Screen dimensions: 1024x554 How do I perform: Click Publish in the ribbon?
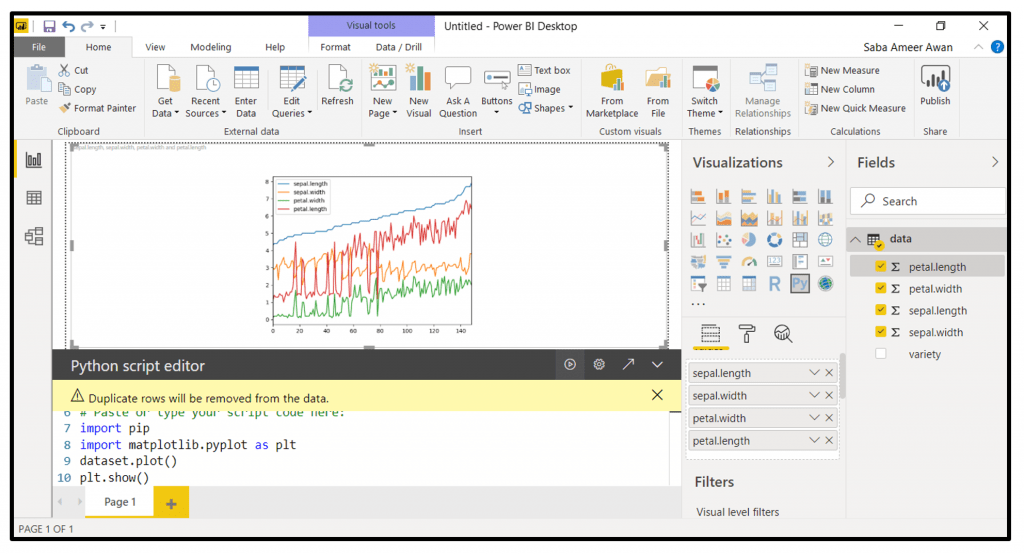935,86
